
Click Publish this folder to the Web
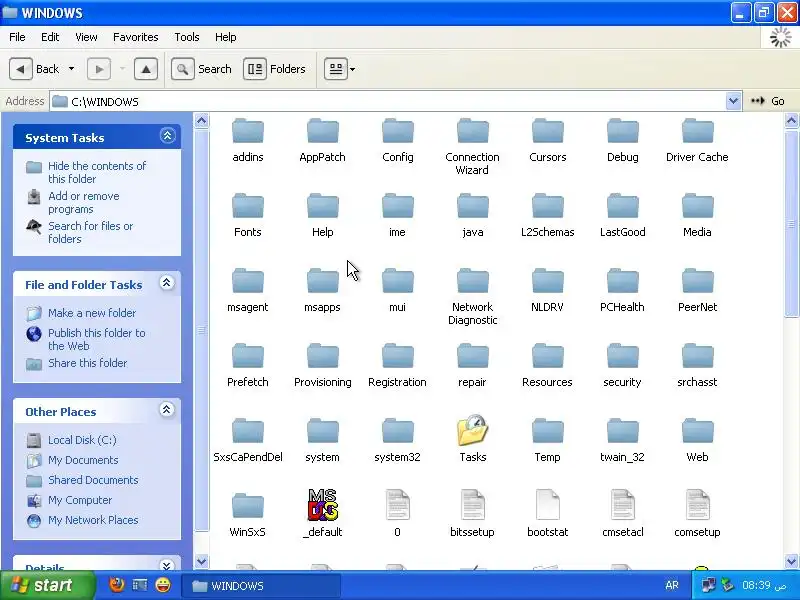point(97,339)
